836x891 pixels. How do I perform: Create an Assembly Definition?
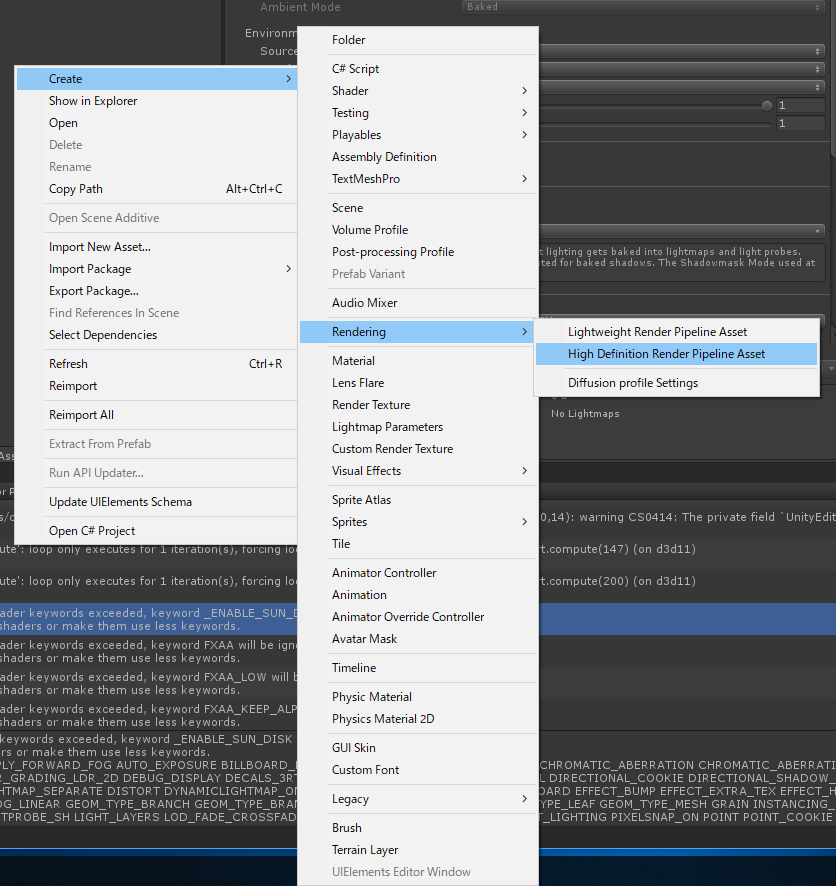418,157
